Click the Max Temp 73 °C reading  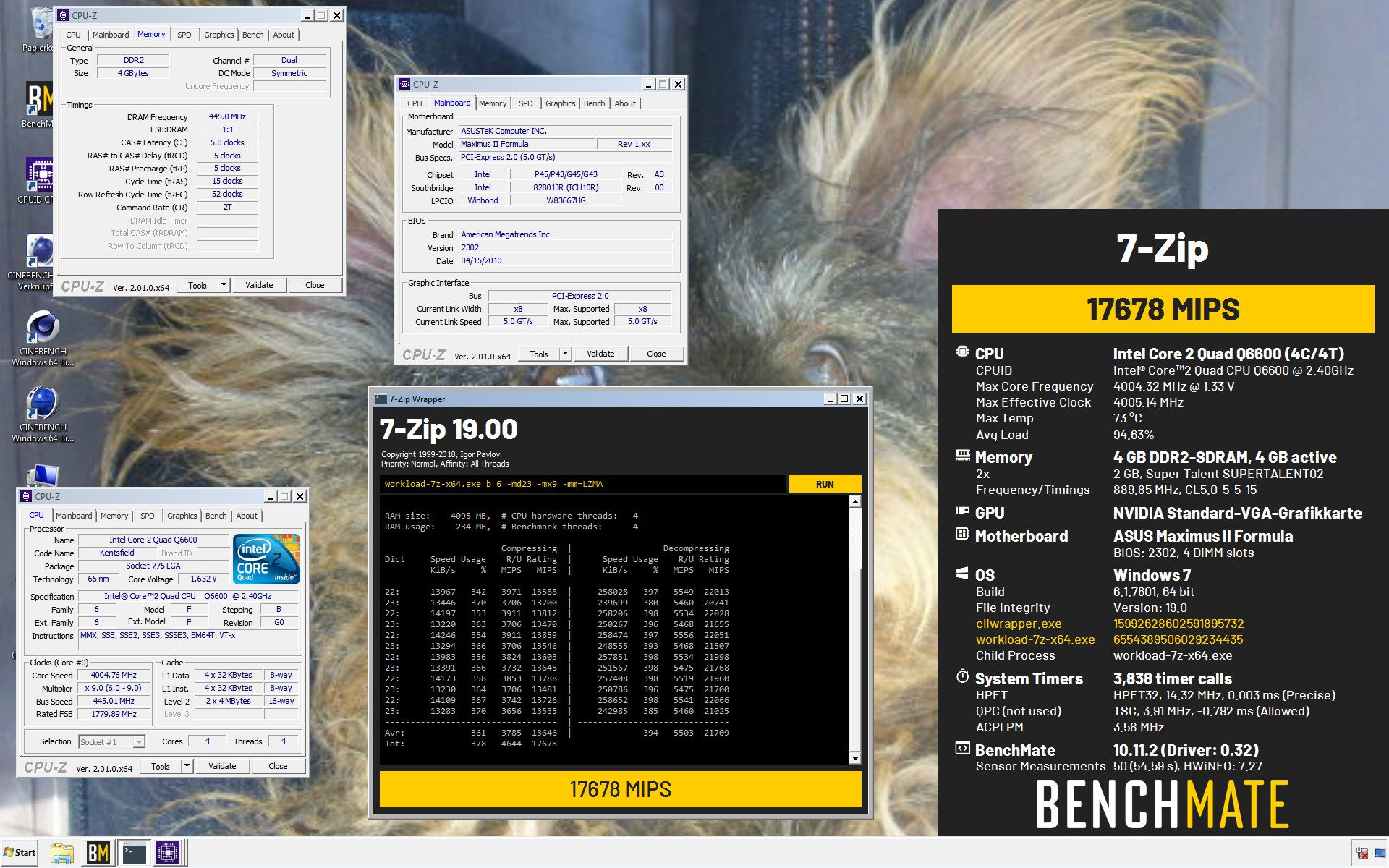tap(1128, 418)
